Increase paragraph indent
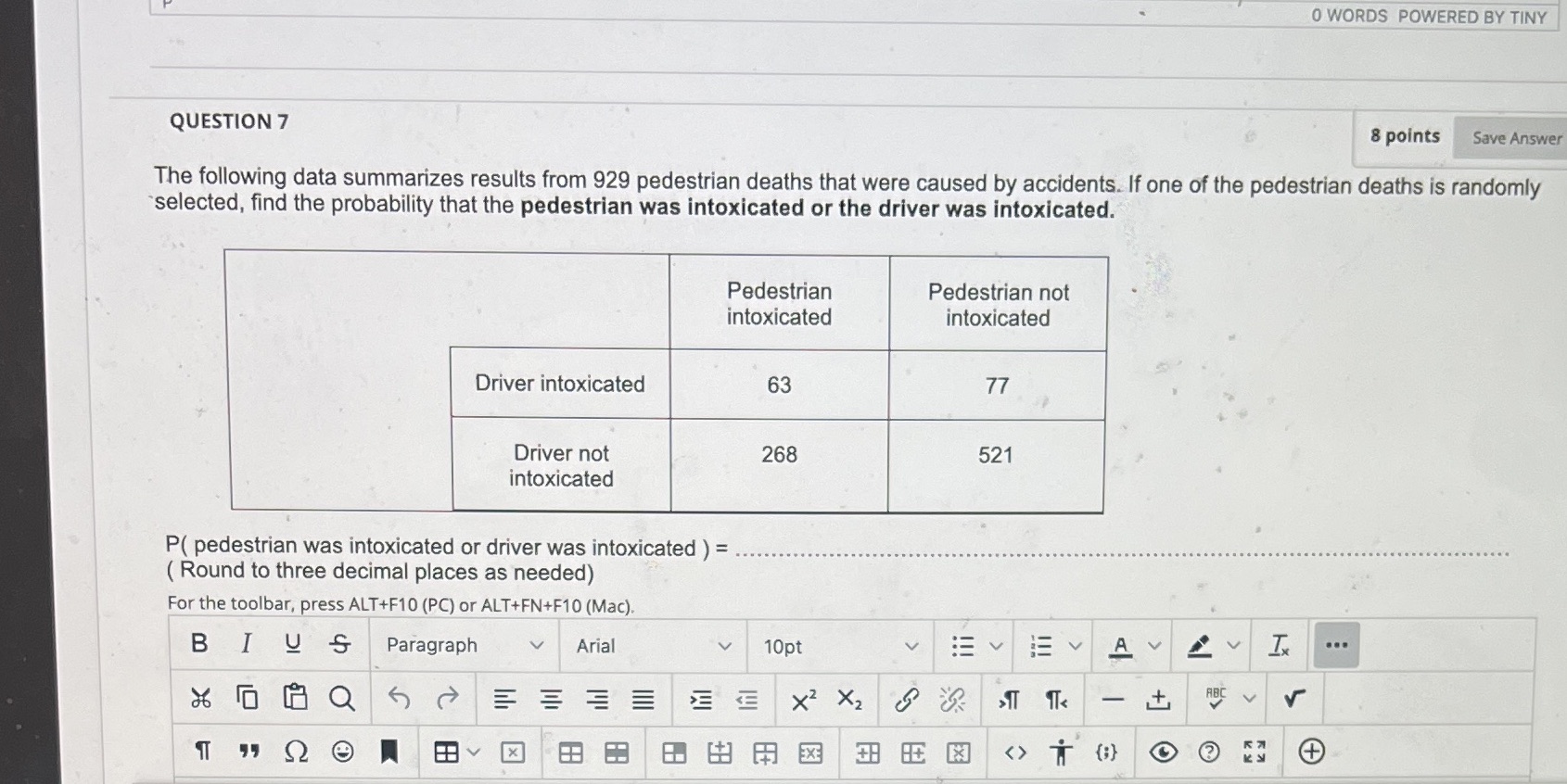Image resolution: width=1567 pixels, height=784 pixels. click(x=701, y=701)
